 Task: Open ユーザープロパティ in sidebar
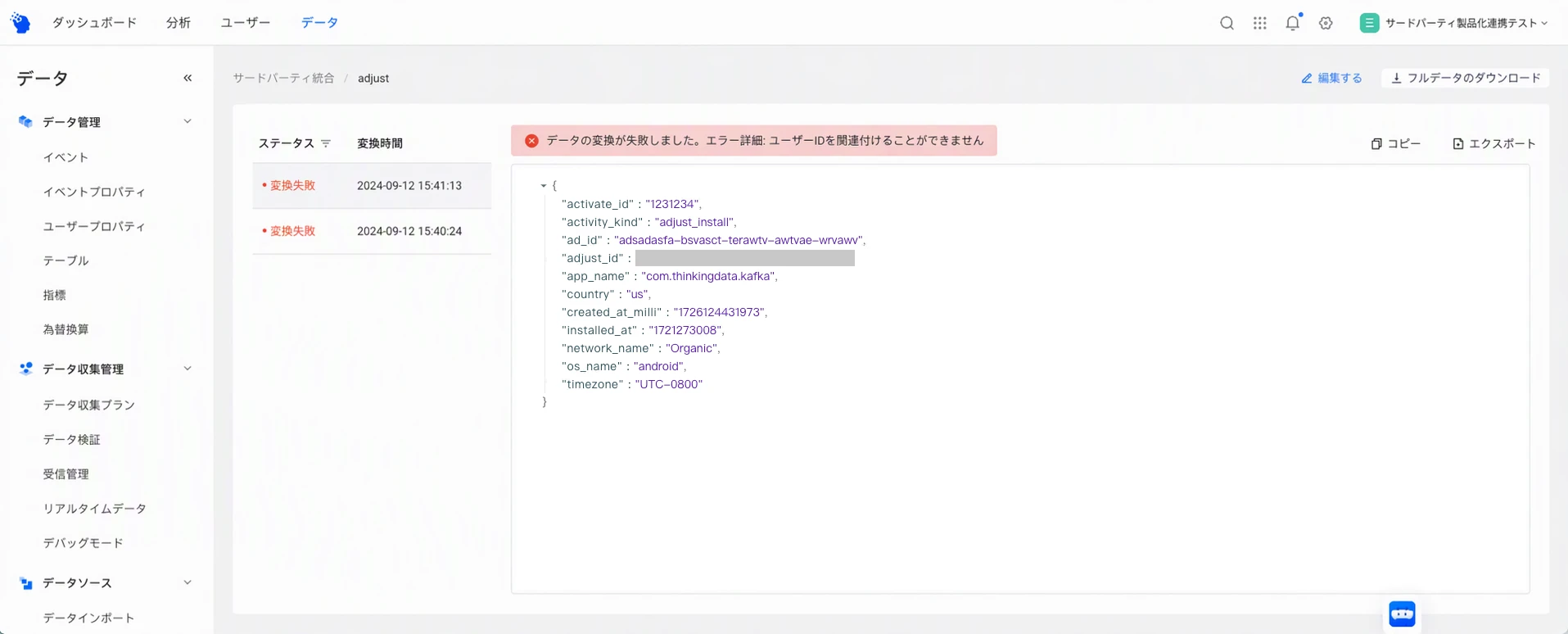[94, 226]
